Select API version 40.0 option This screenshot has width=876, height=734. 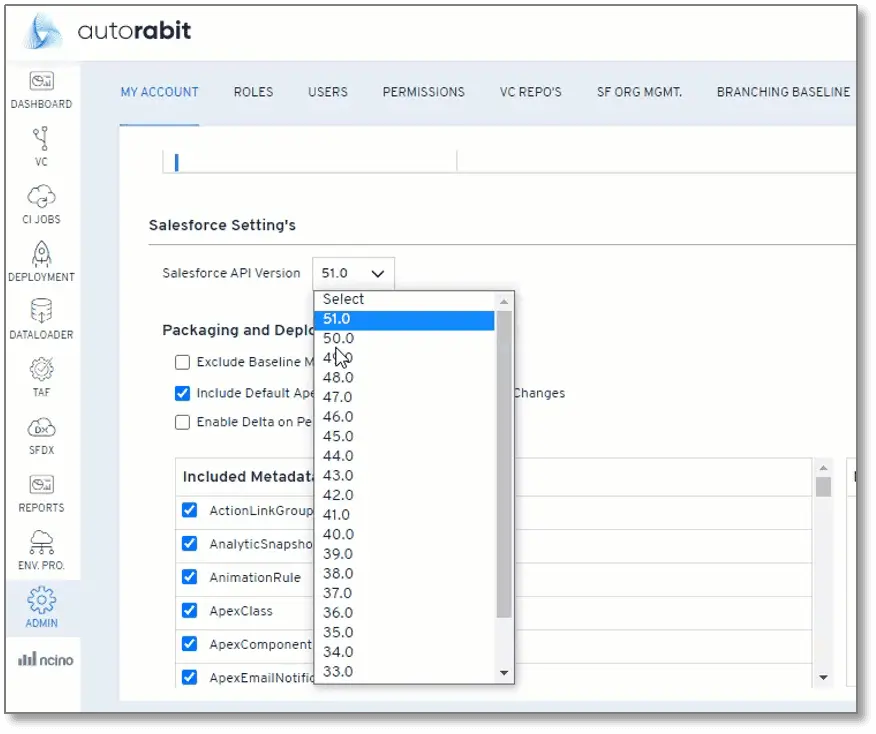[404, 534]
